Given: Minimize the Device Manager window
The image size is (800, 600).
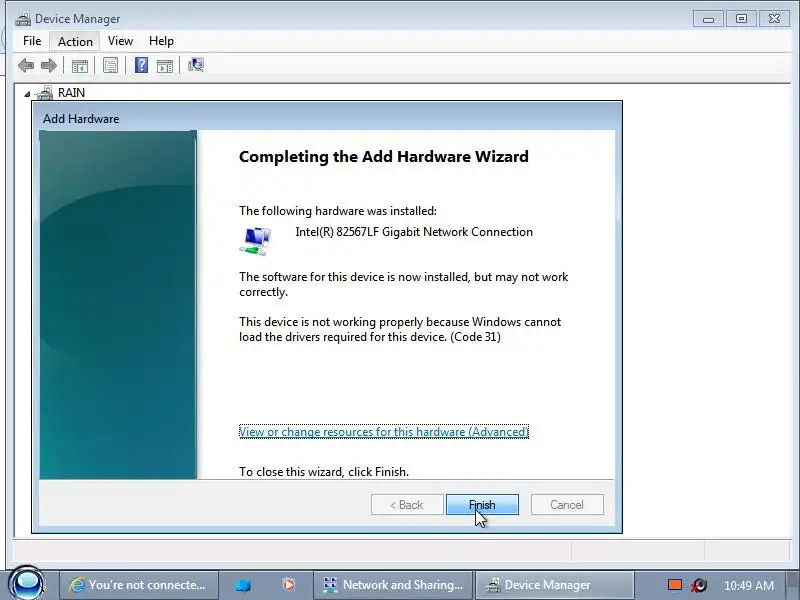Looking at the screenshot, I should (708, 19).
